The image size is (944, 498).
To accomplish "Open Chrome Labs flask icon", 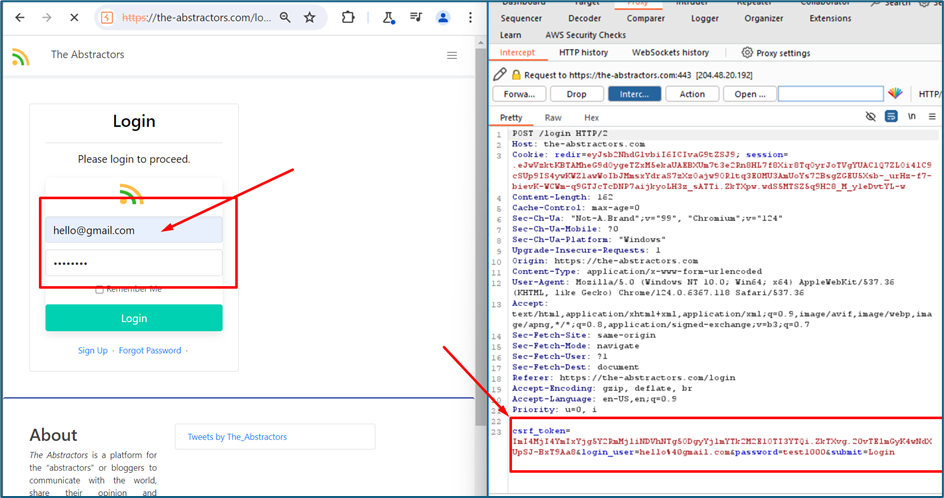I will tap(388, 17).
